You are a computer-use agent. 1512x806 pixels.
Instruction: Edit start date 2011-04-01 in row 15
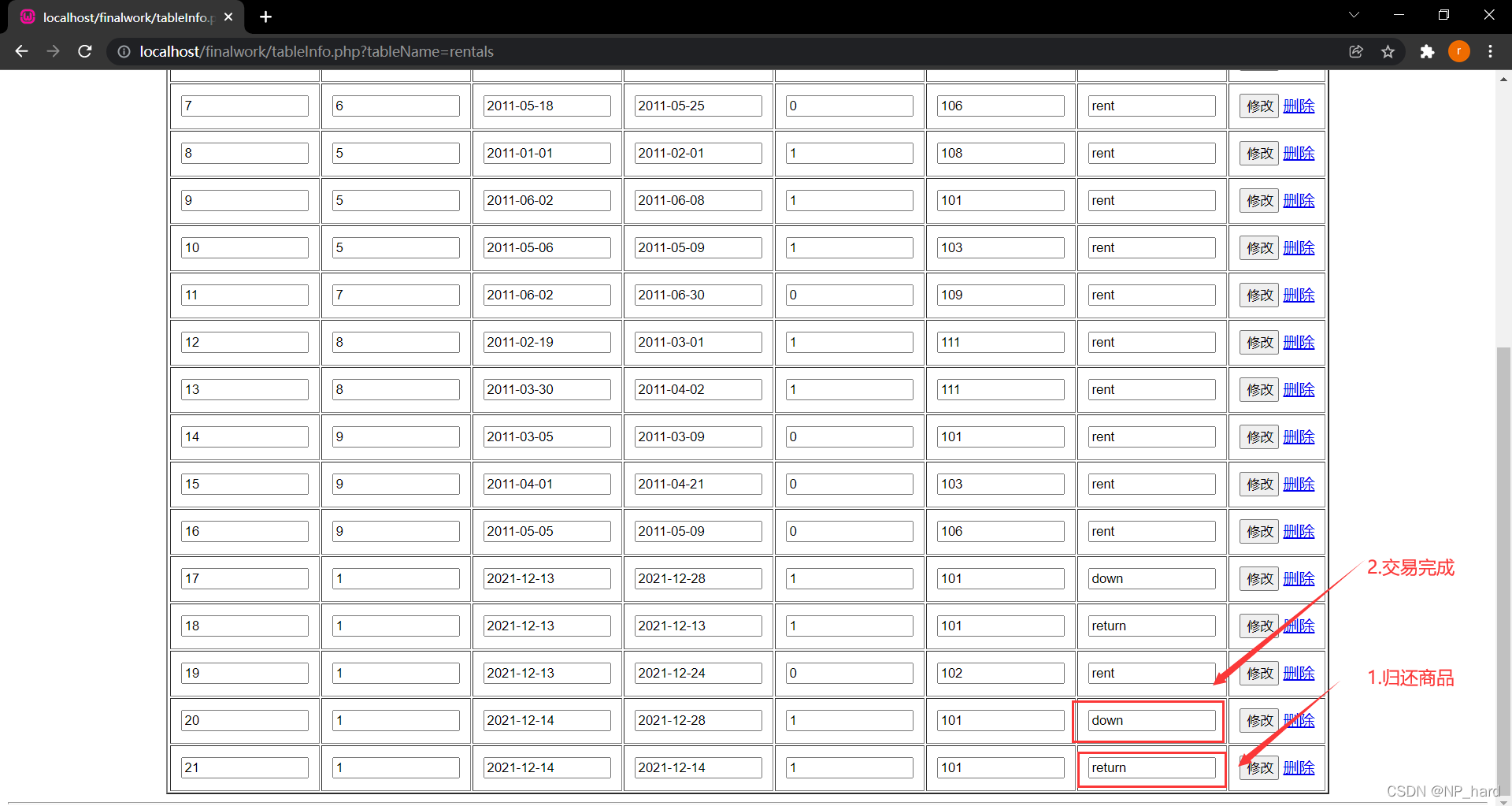tap(547, 484)
